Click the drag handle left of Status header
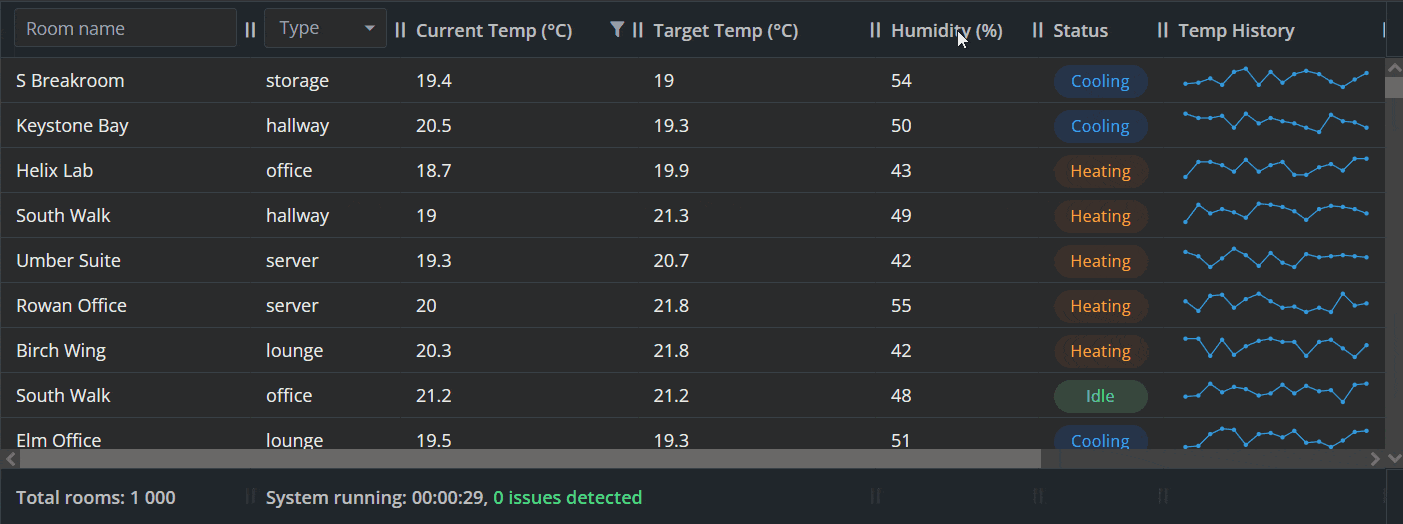The height and width of the screenshot is (524, 1403). click(1037, 30)
